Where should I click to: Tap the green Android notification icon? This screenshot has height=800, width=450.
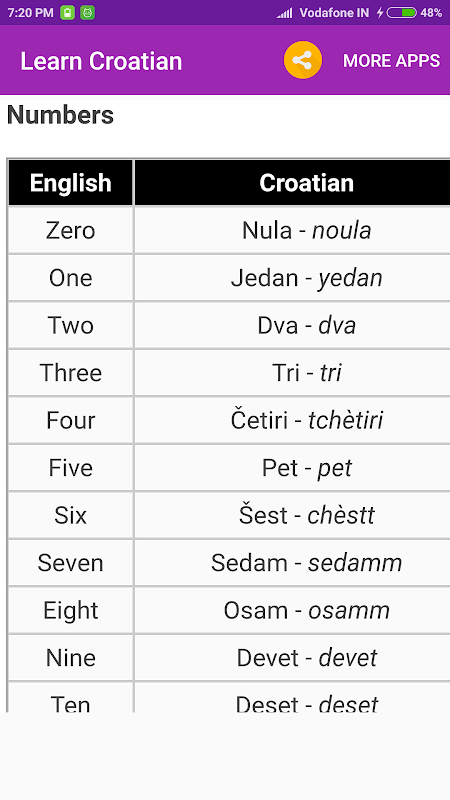(x=87, y=13)
